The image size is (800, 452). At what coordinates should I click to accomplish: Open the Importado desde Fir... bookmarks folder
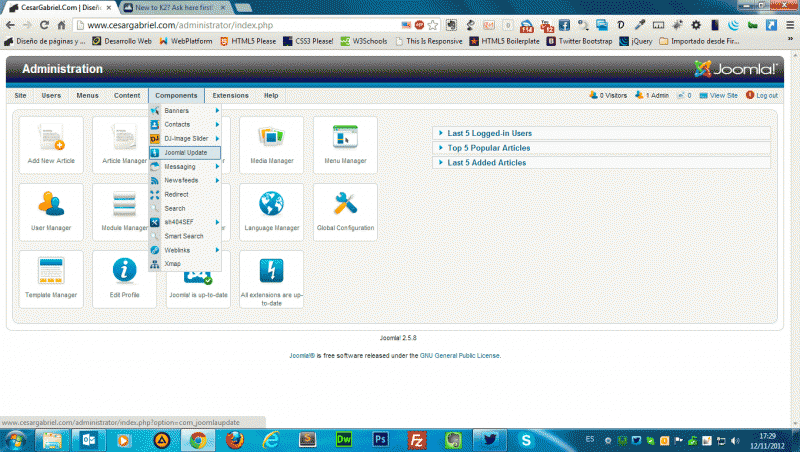pyautogui.click(x=699, y=41)
